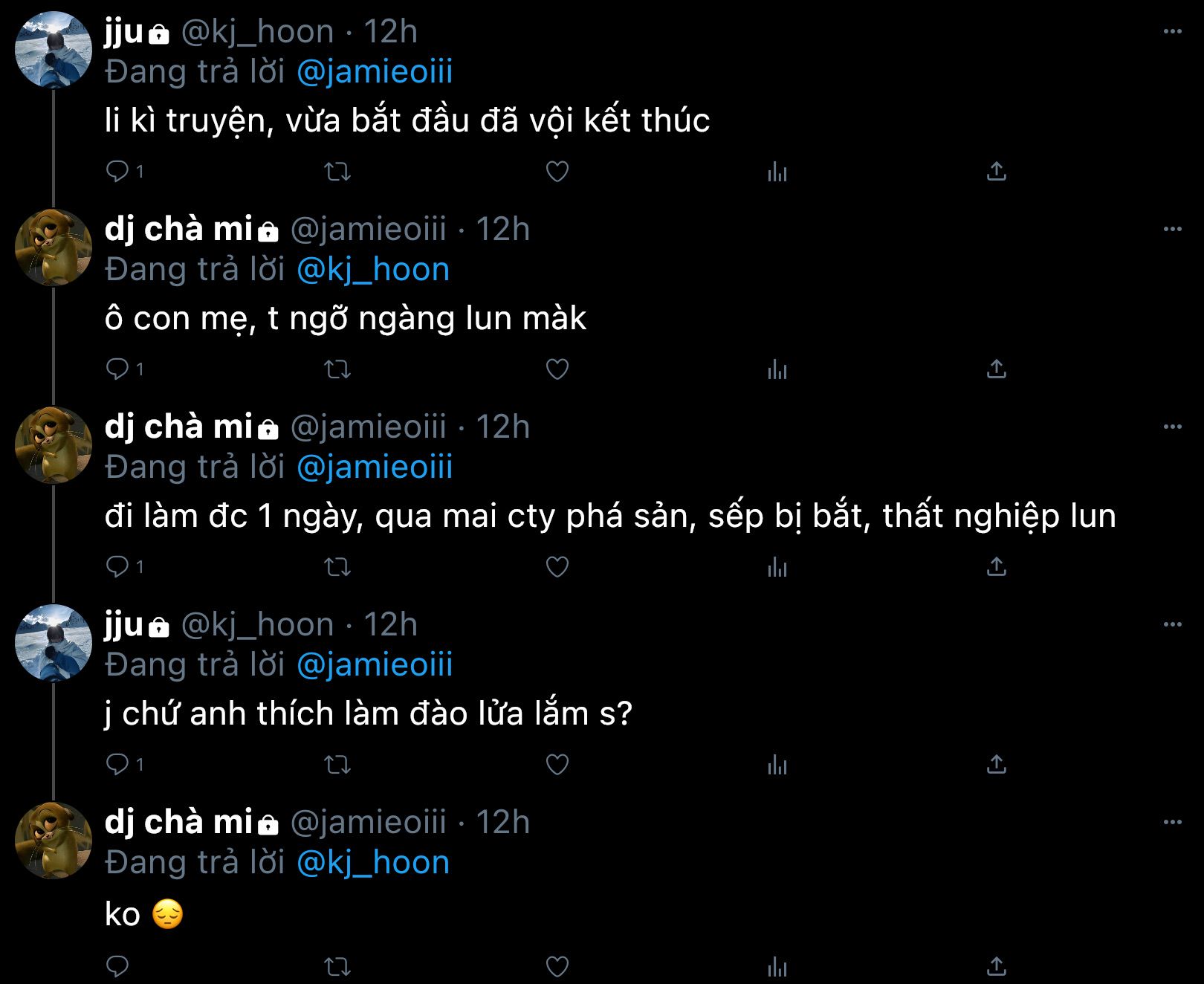Reply to the "j chứ anh thích" tweet

(117, 765)
